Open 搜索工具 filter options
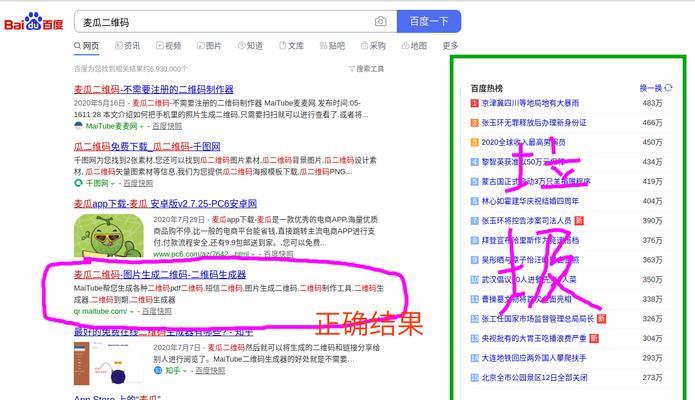695x400 pixels. (x=367, y=69)
